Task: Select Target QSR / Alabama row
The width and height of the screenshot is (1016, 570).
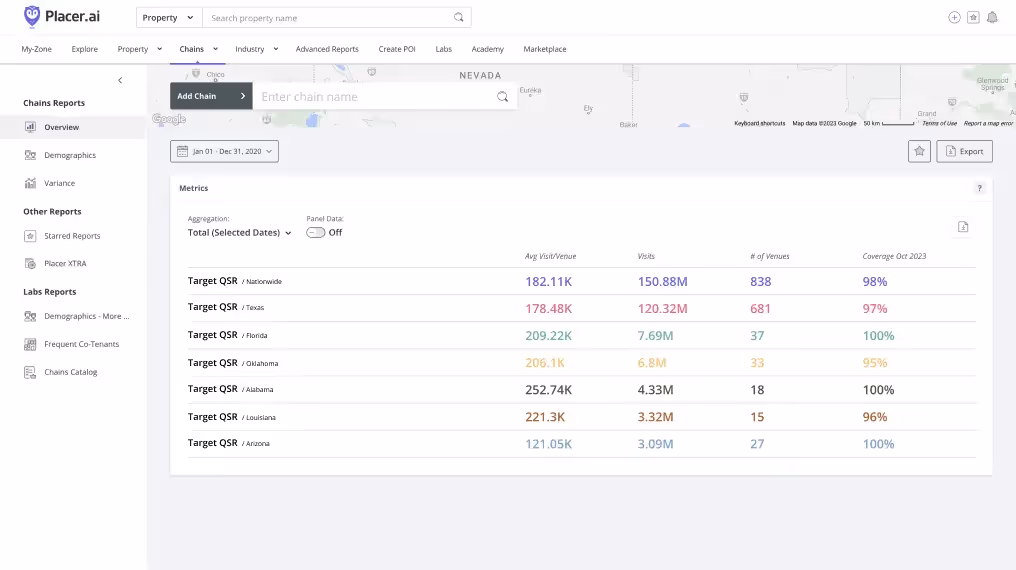Action: pos(582,390)
